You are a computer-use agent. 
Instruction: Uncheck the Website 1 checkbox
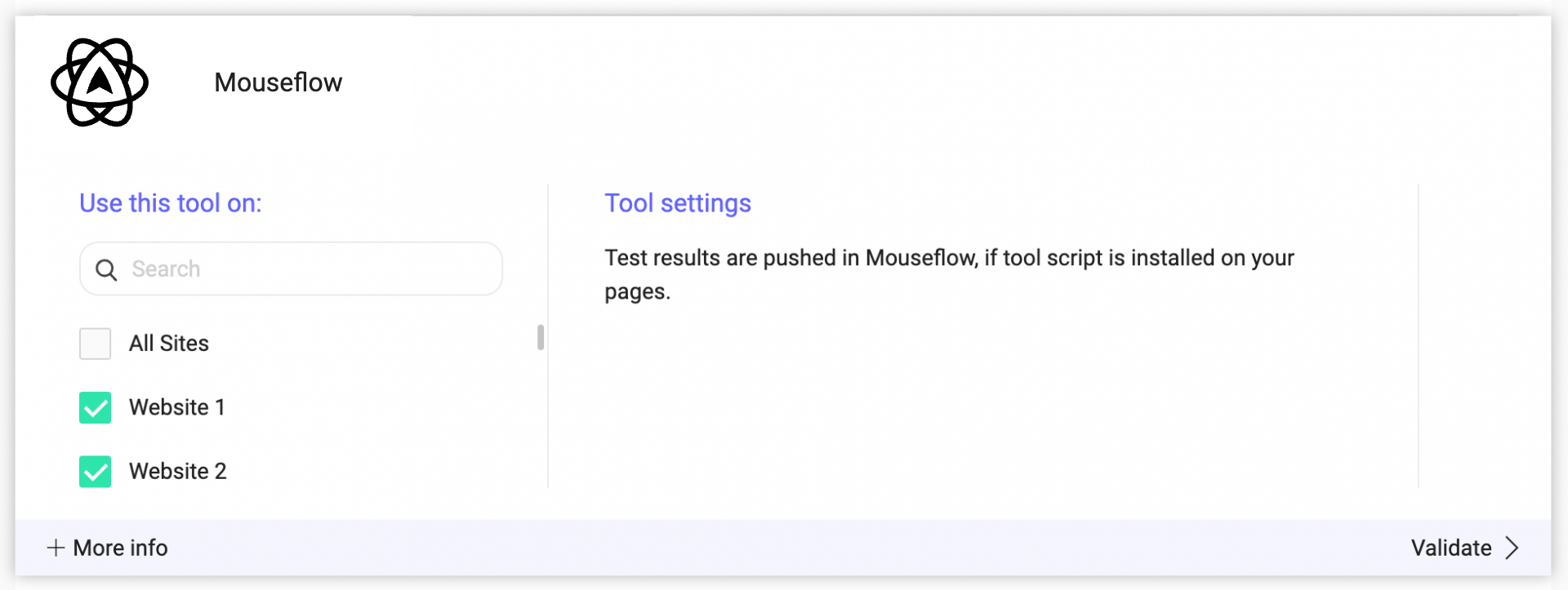(95, 407)
